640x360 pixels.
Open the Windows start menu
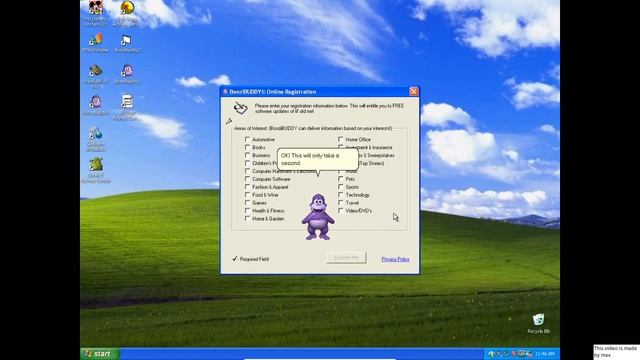click(x=100, y=354)
